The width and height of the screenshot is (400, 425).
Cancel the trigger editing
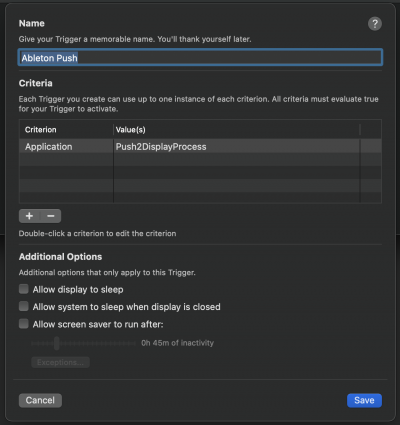click(40, 400)
